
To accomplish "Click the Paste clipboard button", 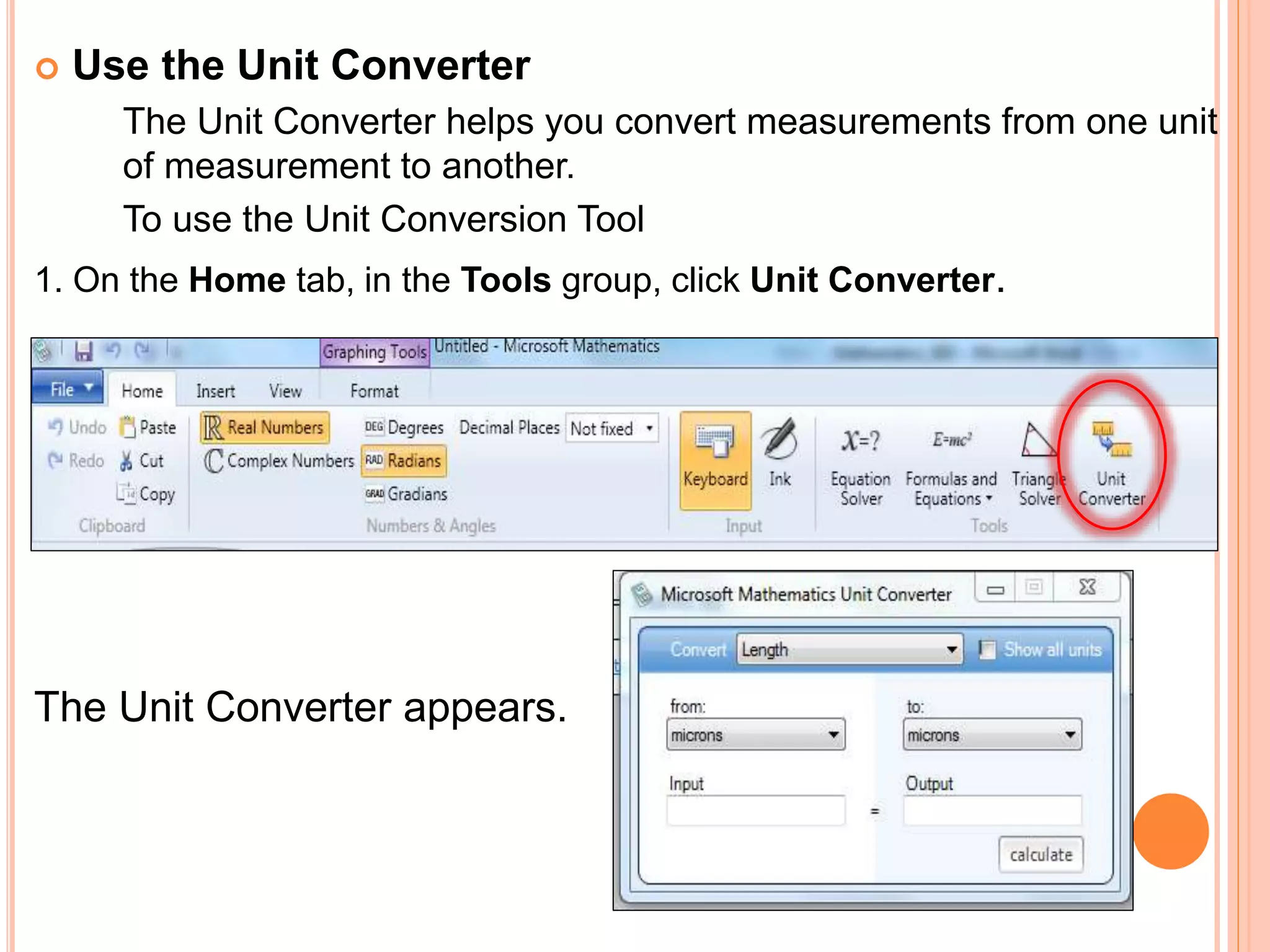I will pyautogui.click(x=148, y=427).
